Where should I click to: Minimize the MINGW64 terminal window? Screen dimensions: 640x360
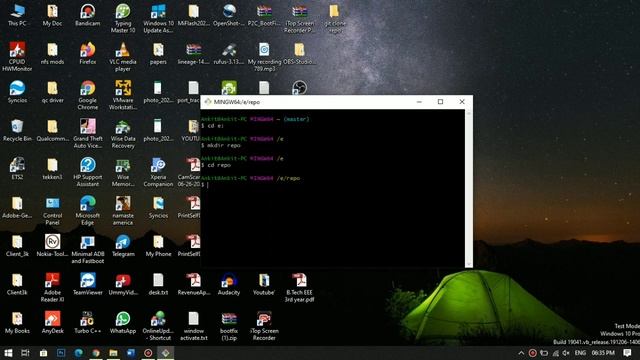pyautogui.click(x=419, y=102)
